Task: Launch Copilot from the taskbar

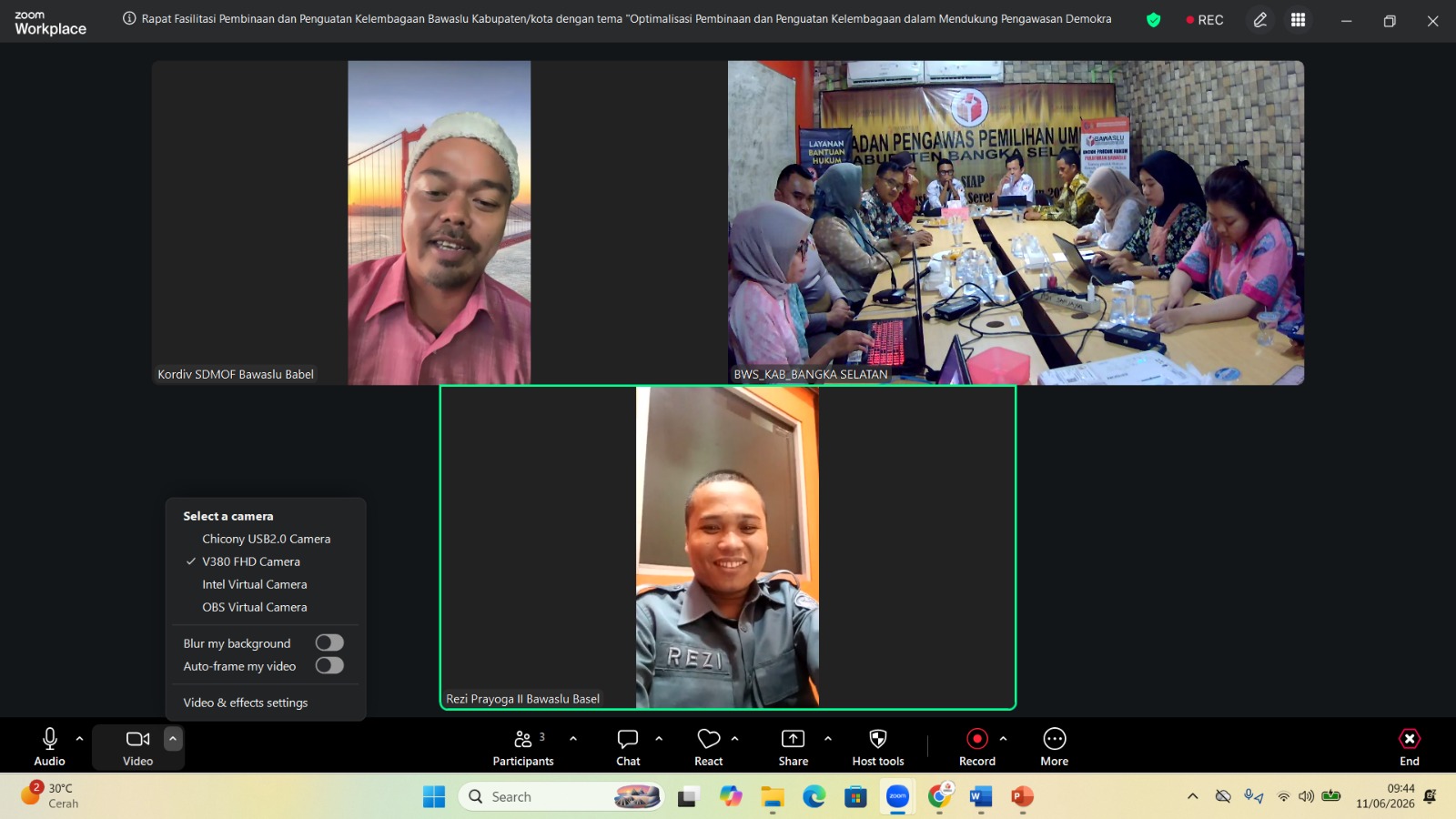Action: (x=731, y=797)
